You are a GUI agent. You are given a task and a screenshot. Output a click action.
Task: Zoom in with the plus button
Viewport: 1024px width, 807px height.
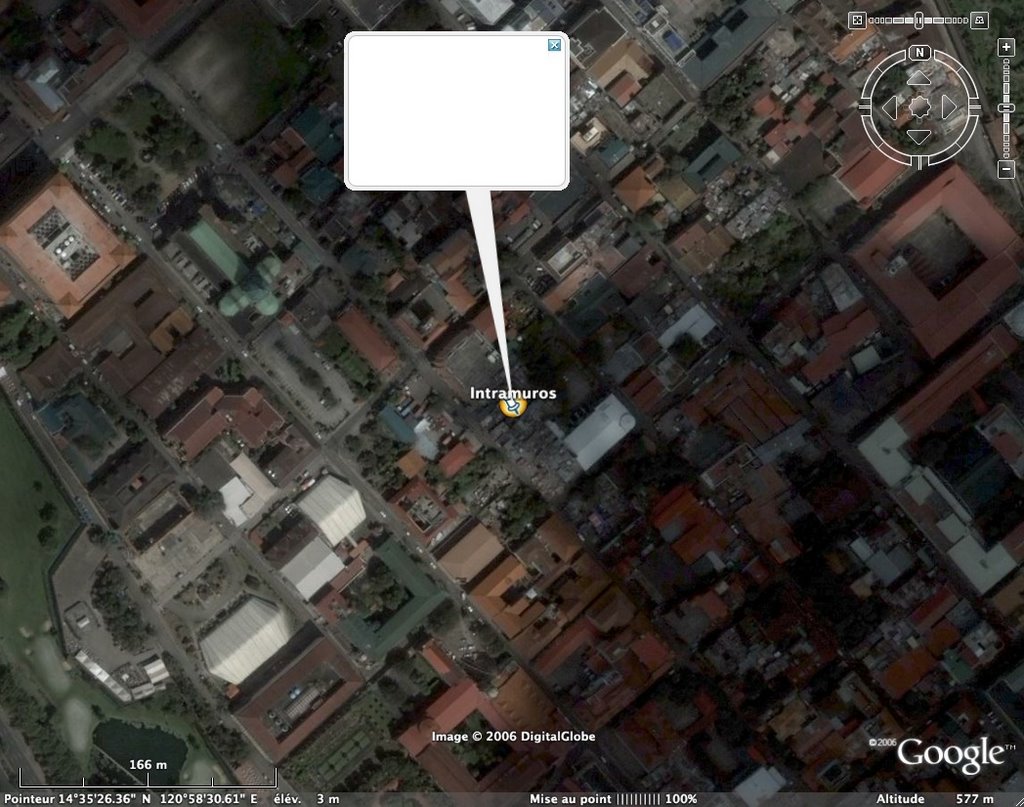point(1006,47)
